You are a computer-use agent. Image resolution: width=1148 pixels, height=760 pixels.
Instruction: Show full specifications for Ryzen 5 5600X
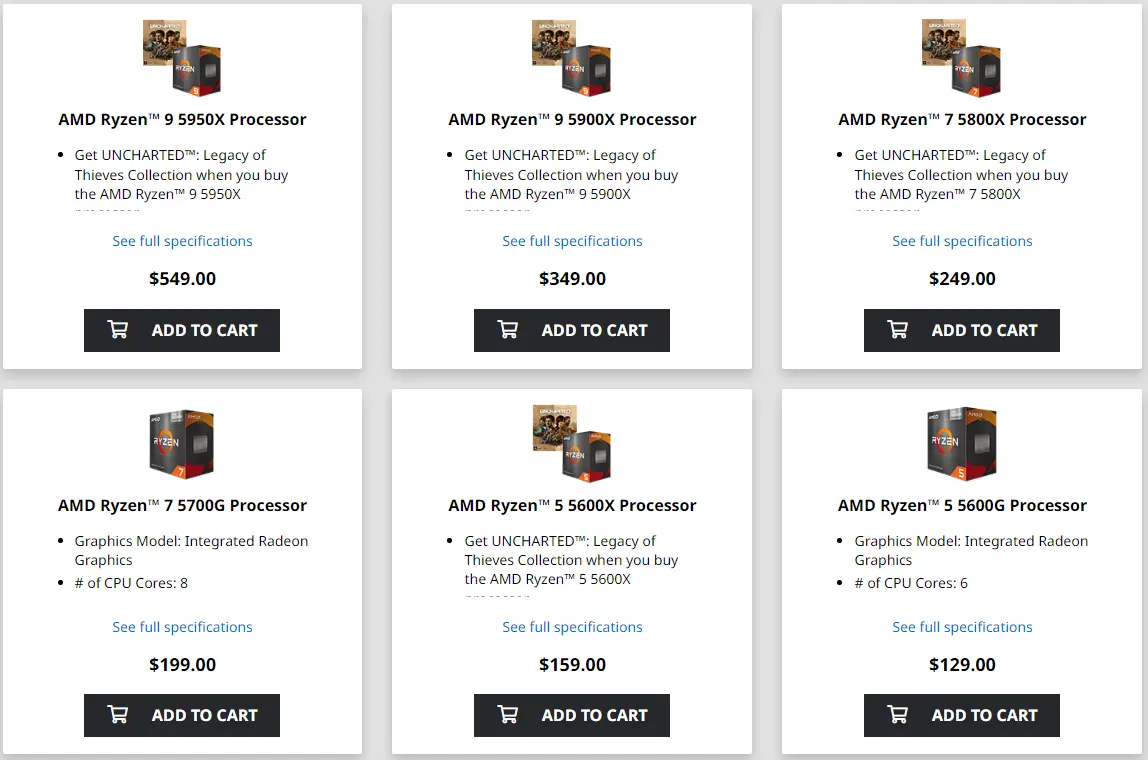click(x=572, y=627)
